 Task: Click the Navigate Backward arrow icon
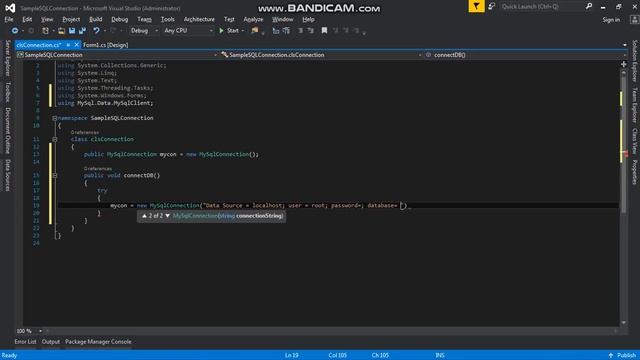(15, 31)
